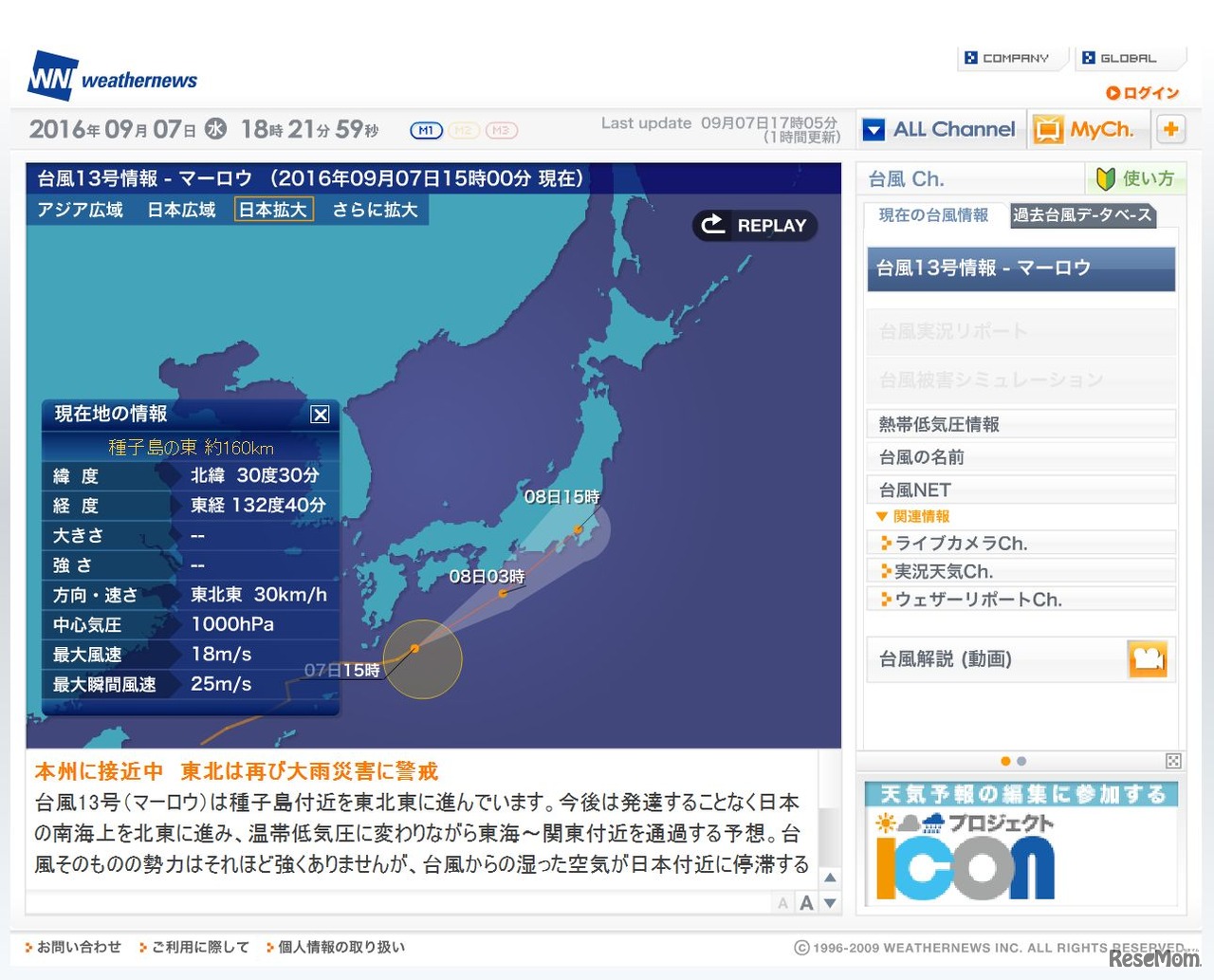1214x980 pixels.
Task: Click the orange plus icon next to MyCh.
Action: click(1171, 129)
